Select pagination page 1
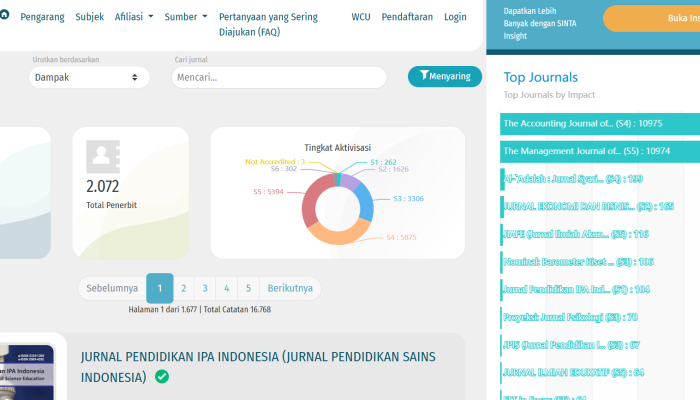The width and height of the screenshot is (700, 400). click(x=160, y=288)
